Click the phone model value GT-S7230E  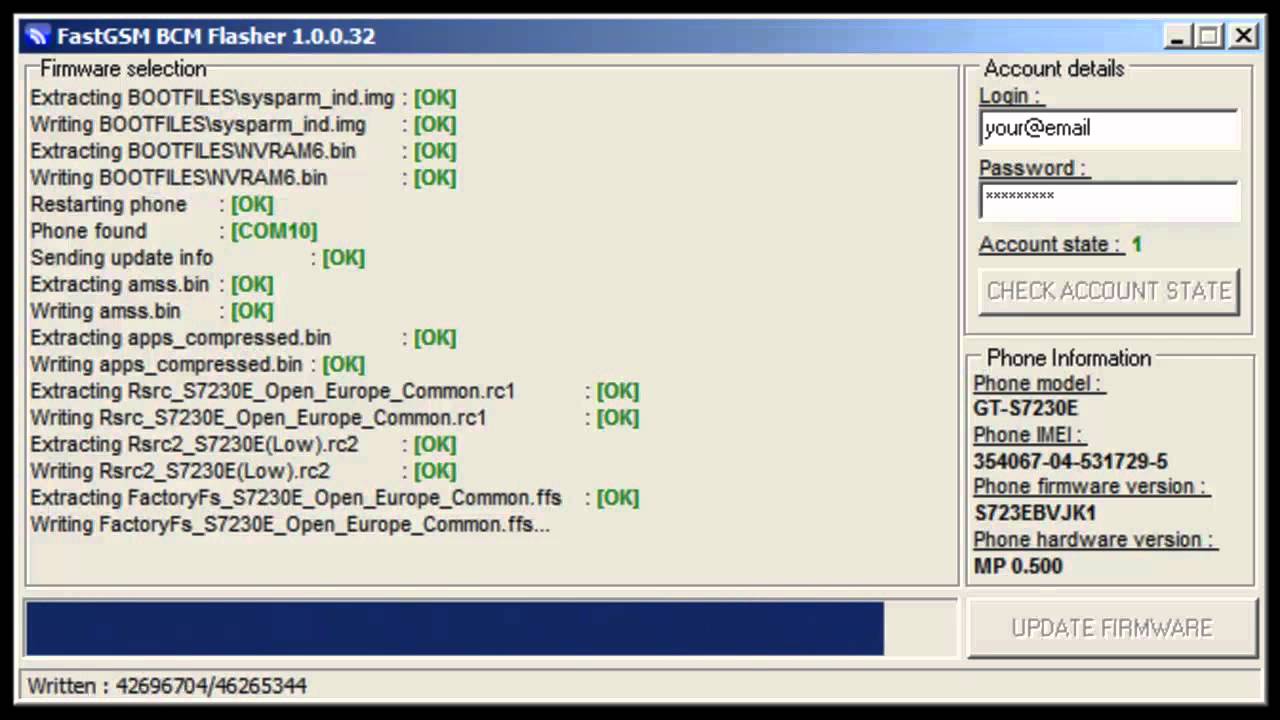tap(1026, 409)
